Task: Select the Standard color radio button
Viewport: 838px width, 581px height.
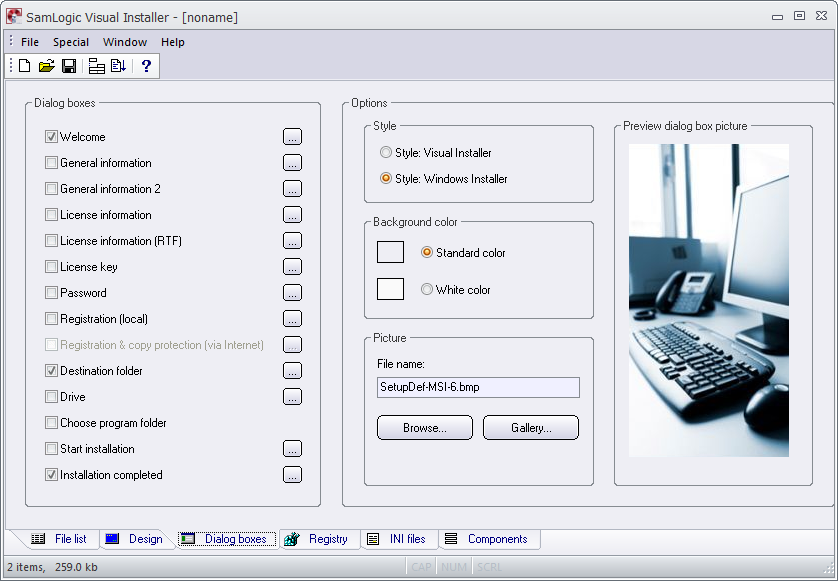Action: tap(426, 252)
